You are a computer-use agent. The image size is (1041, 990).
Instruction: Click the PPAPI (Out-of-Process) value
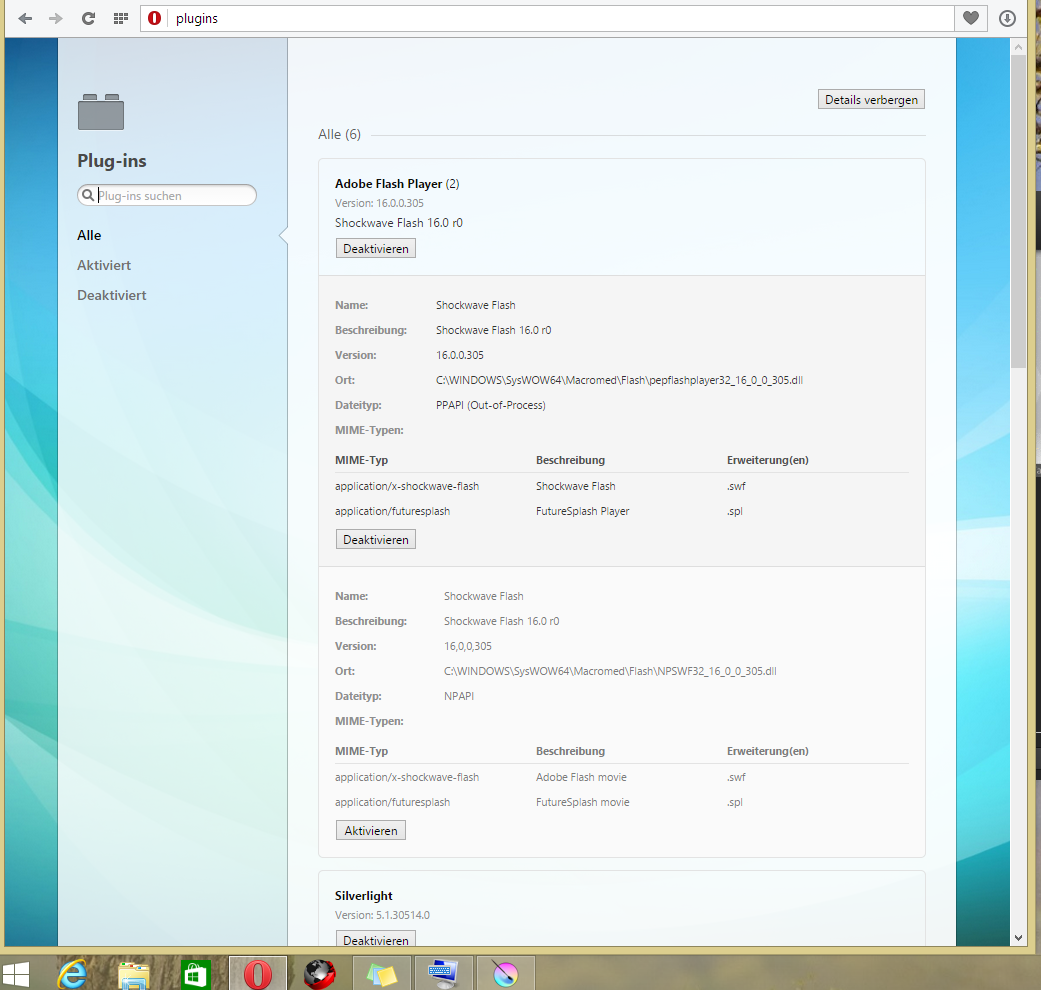click(x=491, y=405)
